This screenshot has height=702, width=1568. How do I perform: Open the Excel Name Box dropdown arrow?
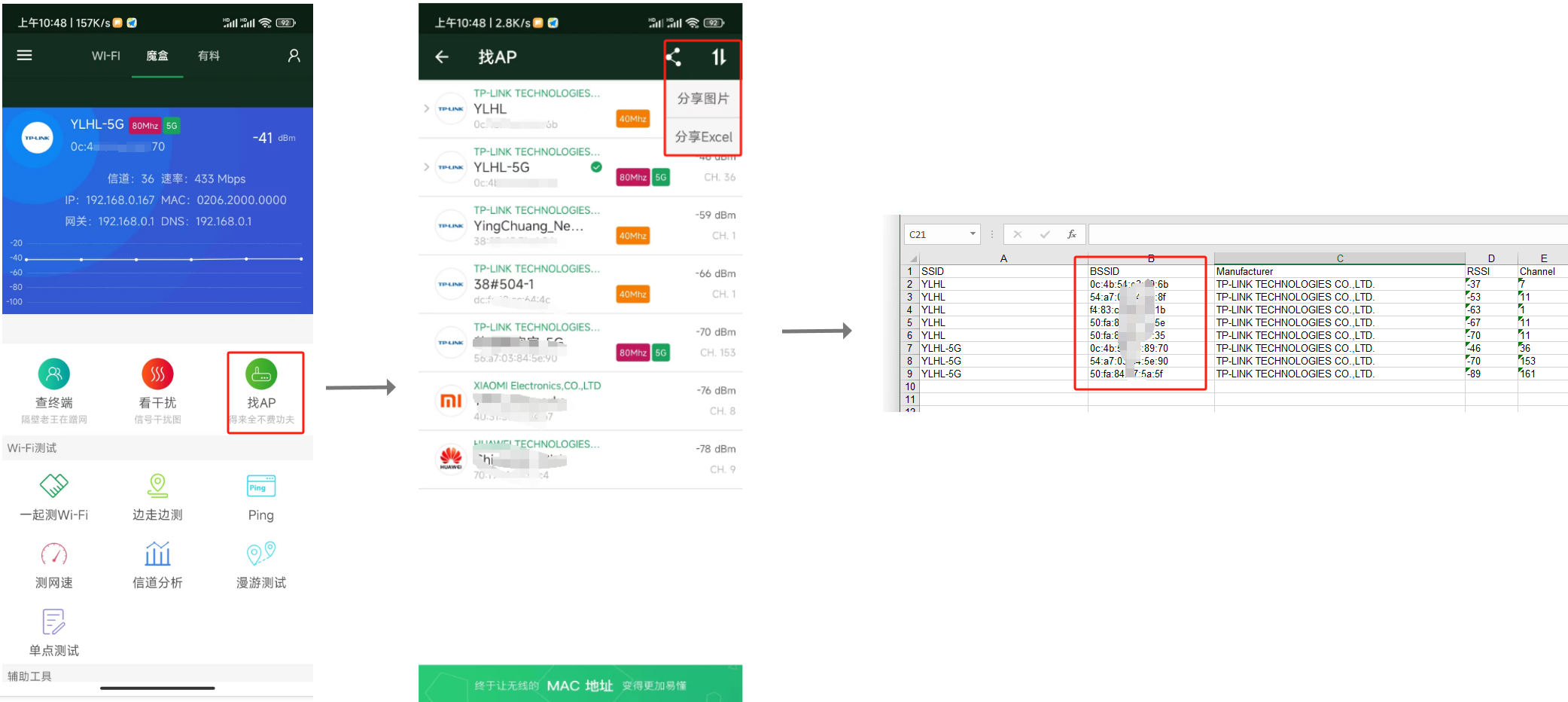pos(973,234)
